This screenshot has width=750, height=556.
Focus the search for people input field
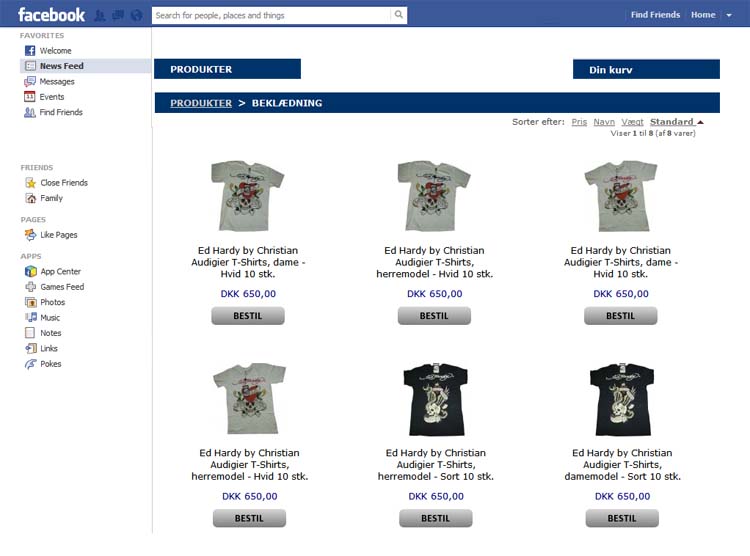[271, 15]
